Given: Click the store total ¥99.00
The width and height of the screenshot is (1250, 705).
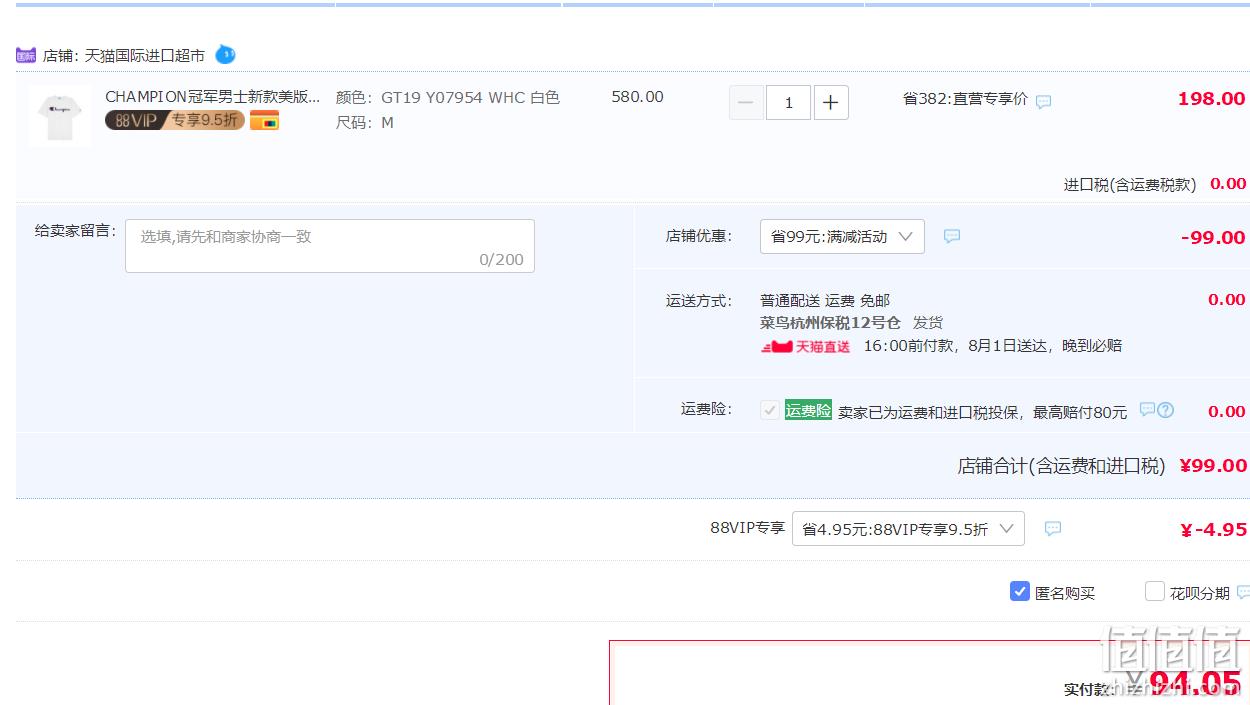Looking at the screenshot, I should [1213, 465].
